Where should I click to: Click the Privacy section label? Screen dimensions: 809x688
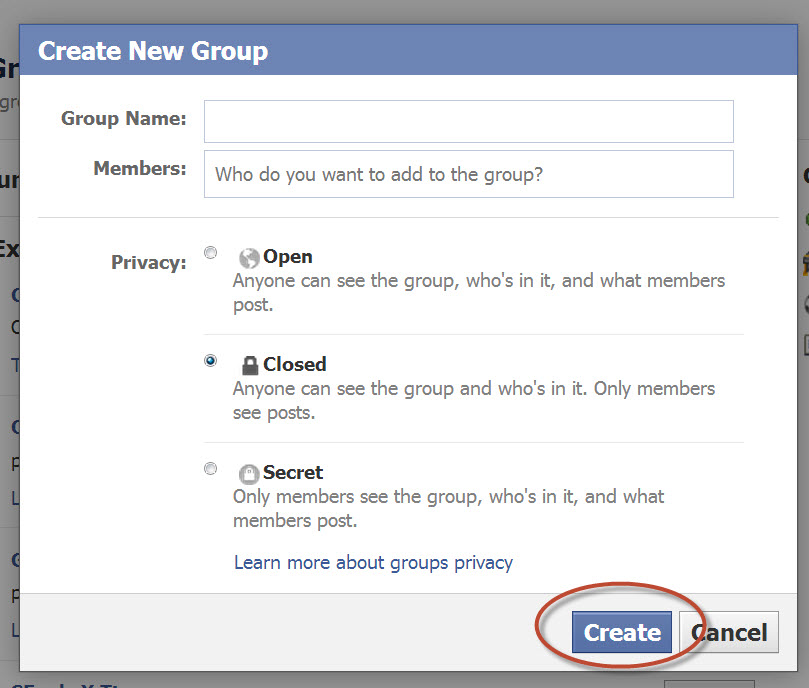pyautogui.click(x=148, y=262)
